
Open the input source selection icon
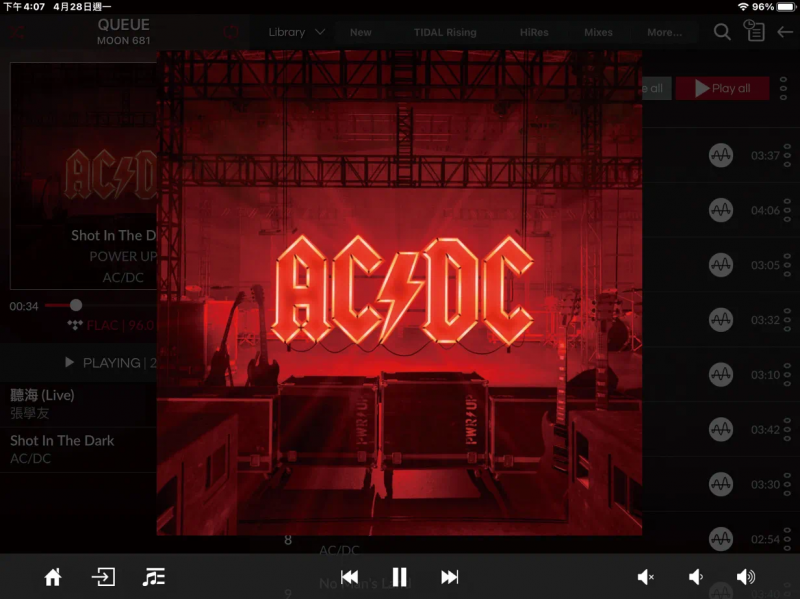pos(103,577)
